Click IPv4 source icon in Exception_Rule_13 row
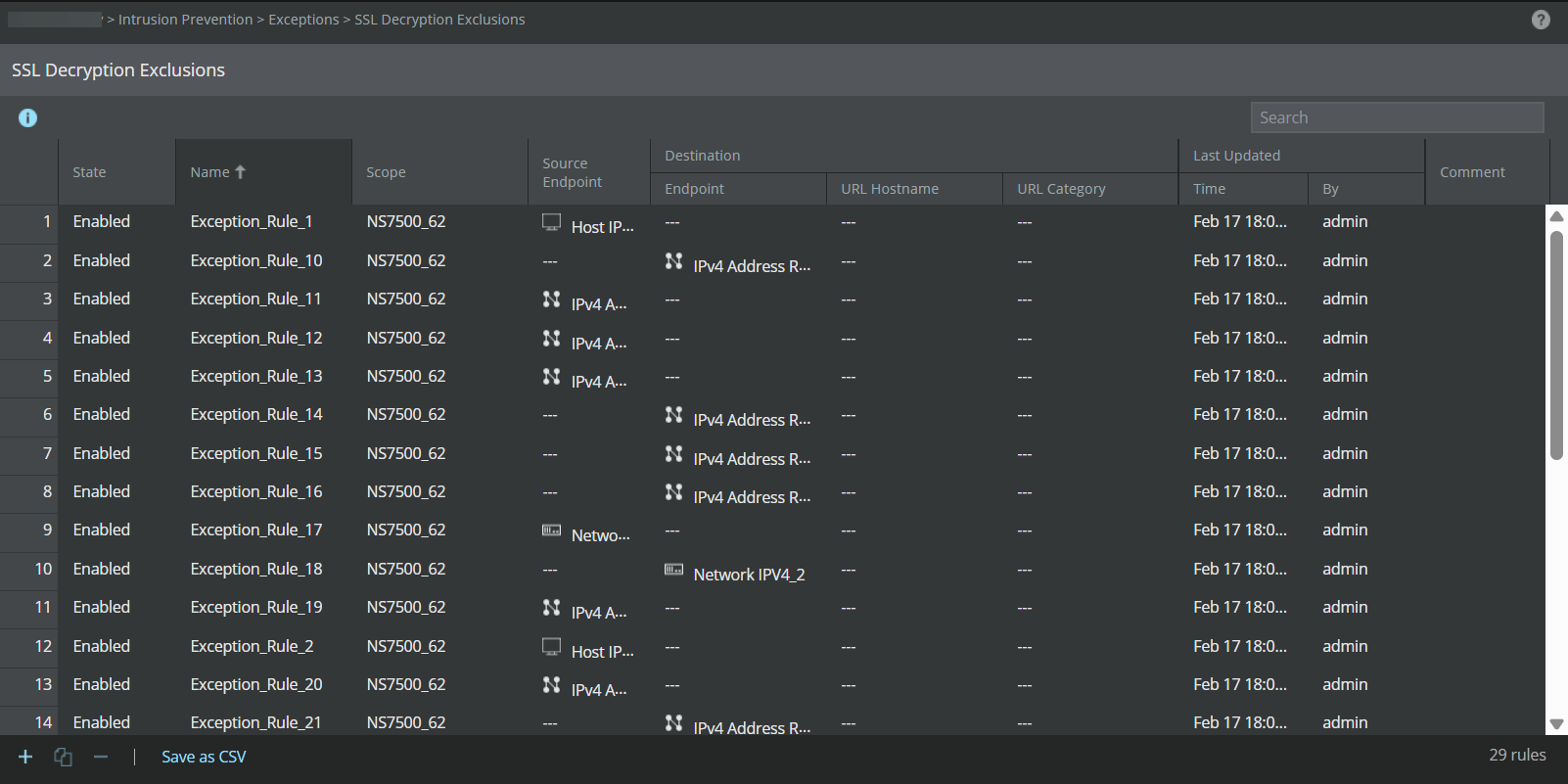 click(552, 377)
